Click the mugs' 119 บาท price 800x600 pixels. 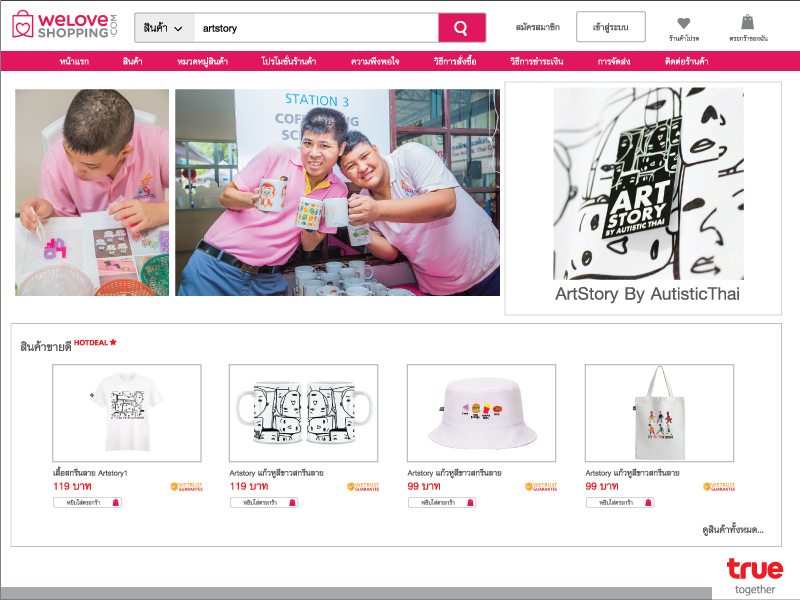(x=249, y=486)
